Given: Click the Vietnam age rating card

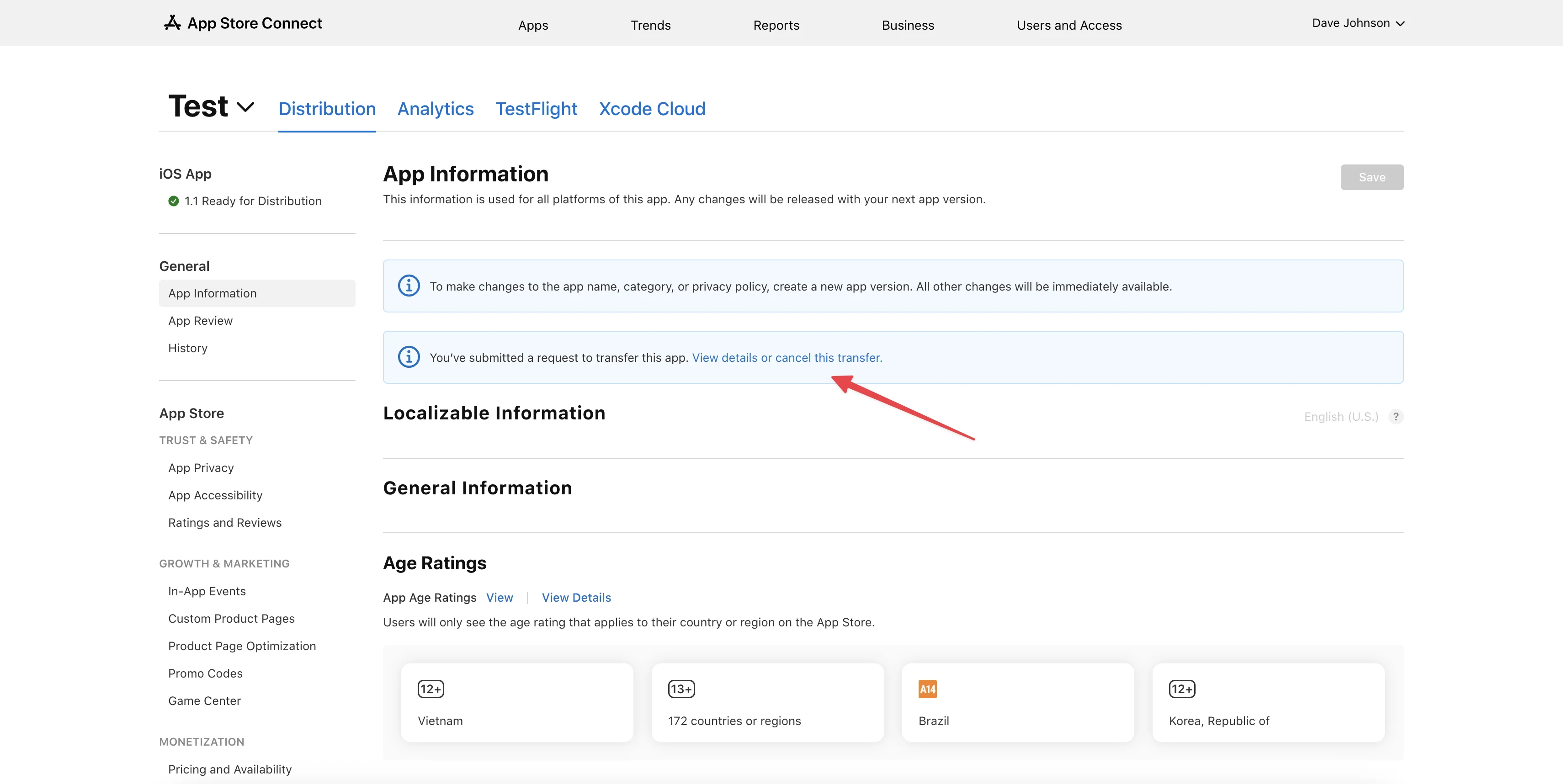Looking at the screenshot, I should [x=517, y=702].
